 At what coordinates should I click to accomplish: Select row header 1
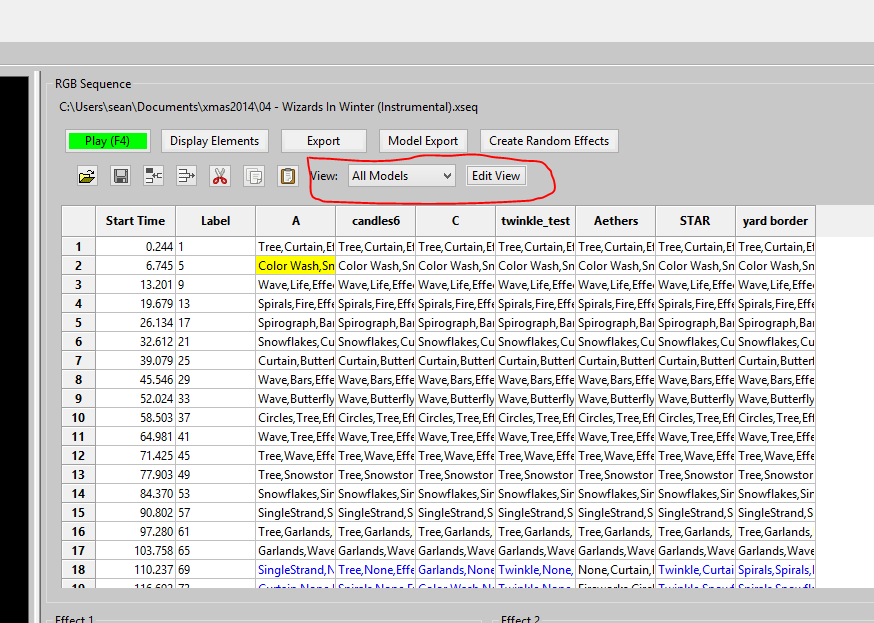(x=79, y=246)
